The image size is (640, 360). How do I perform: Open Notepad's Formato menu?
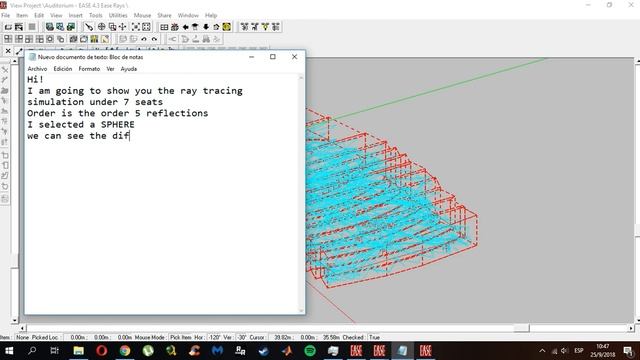pyautogui.click(x=89, y=69)
